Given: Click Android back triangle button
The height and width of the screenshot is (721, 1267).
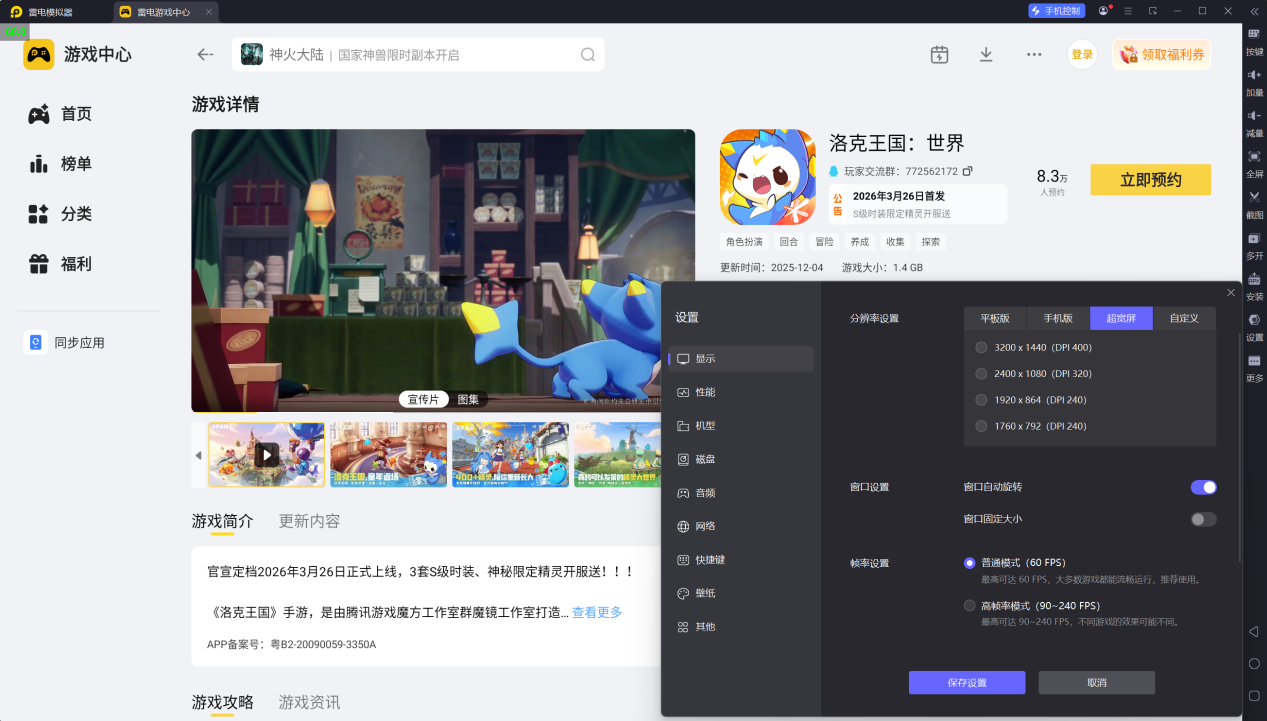Looking at the screenshot, I should point(1253,632).
